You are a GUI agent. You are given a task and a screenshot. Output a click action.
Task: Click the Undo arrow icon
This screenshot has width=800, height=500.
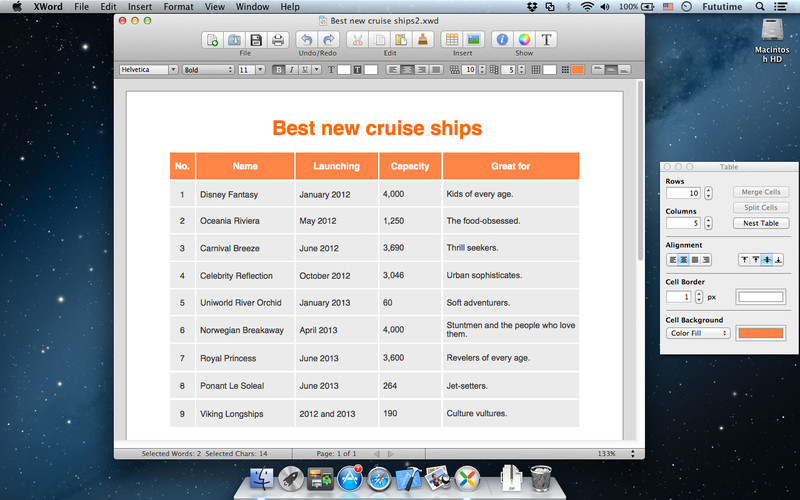(x=306, y=40)
